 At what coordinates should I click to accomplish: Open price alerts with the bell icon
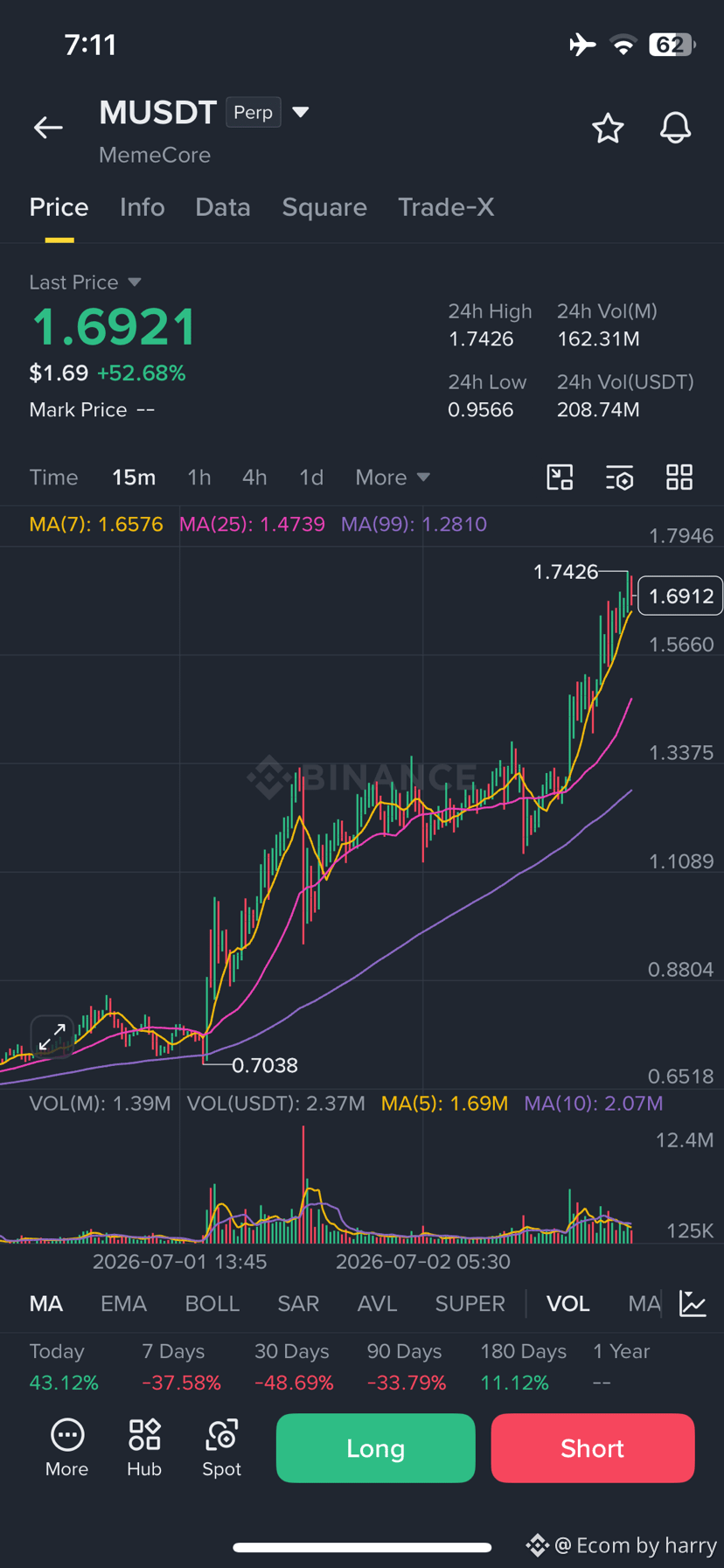tap(675, 129)
